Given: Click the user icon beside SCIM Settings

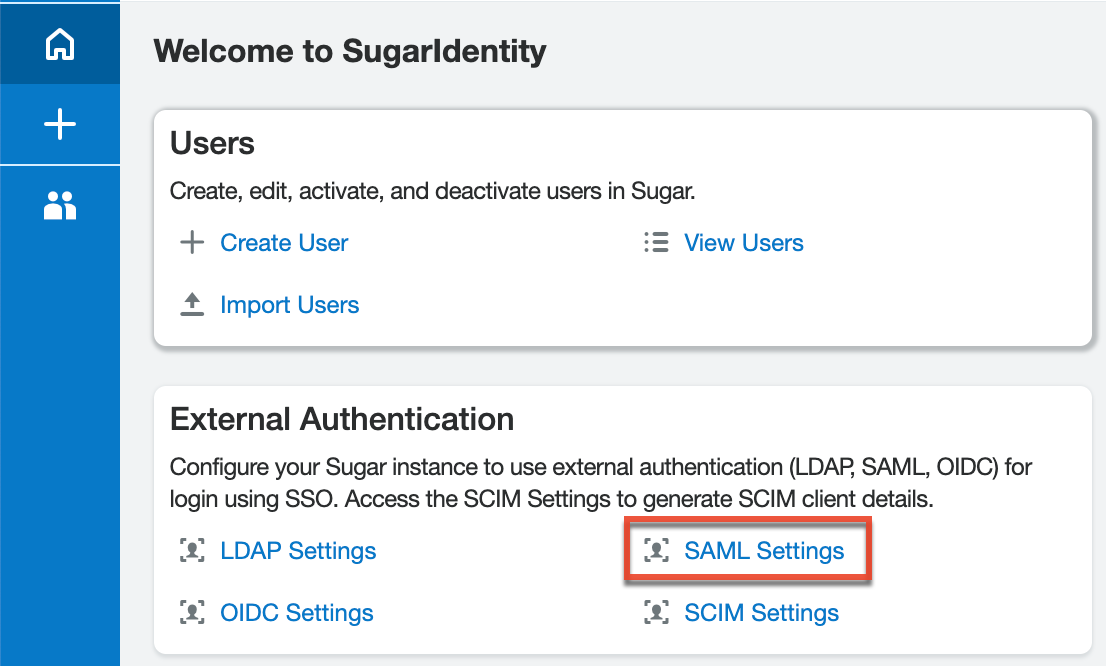Looking at the screenshot, I should 657,612.
